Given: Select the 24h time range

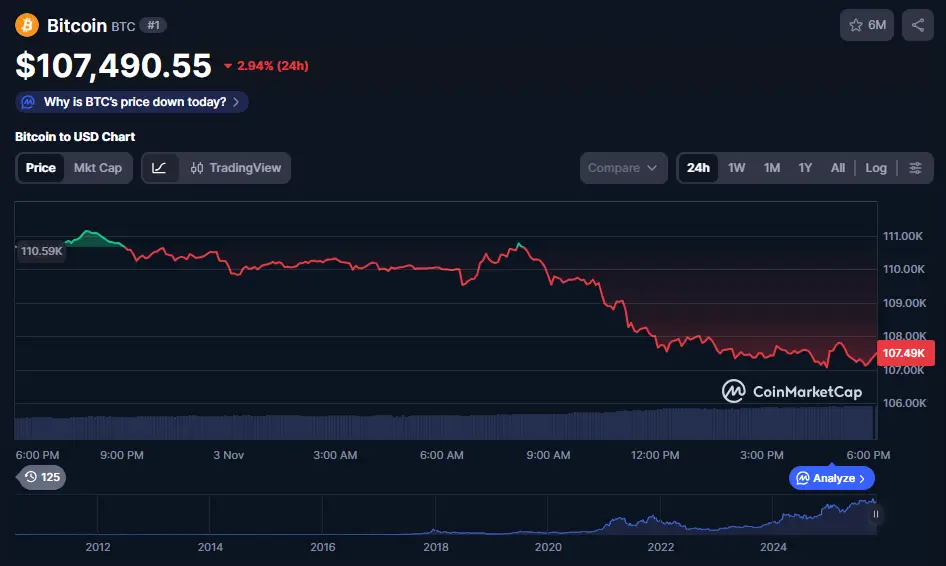Looking at the screenshot, I should (x=698, y=168).
